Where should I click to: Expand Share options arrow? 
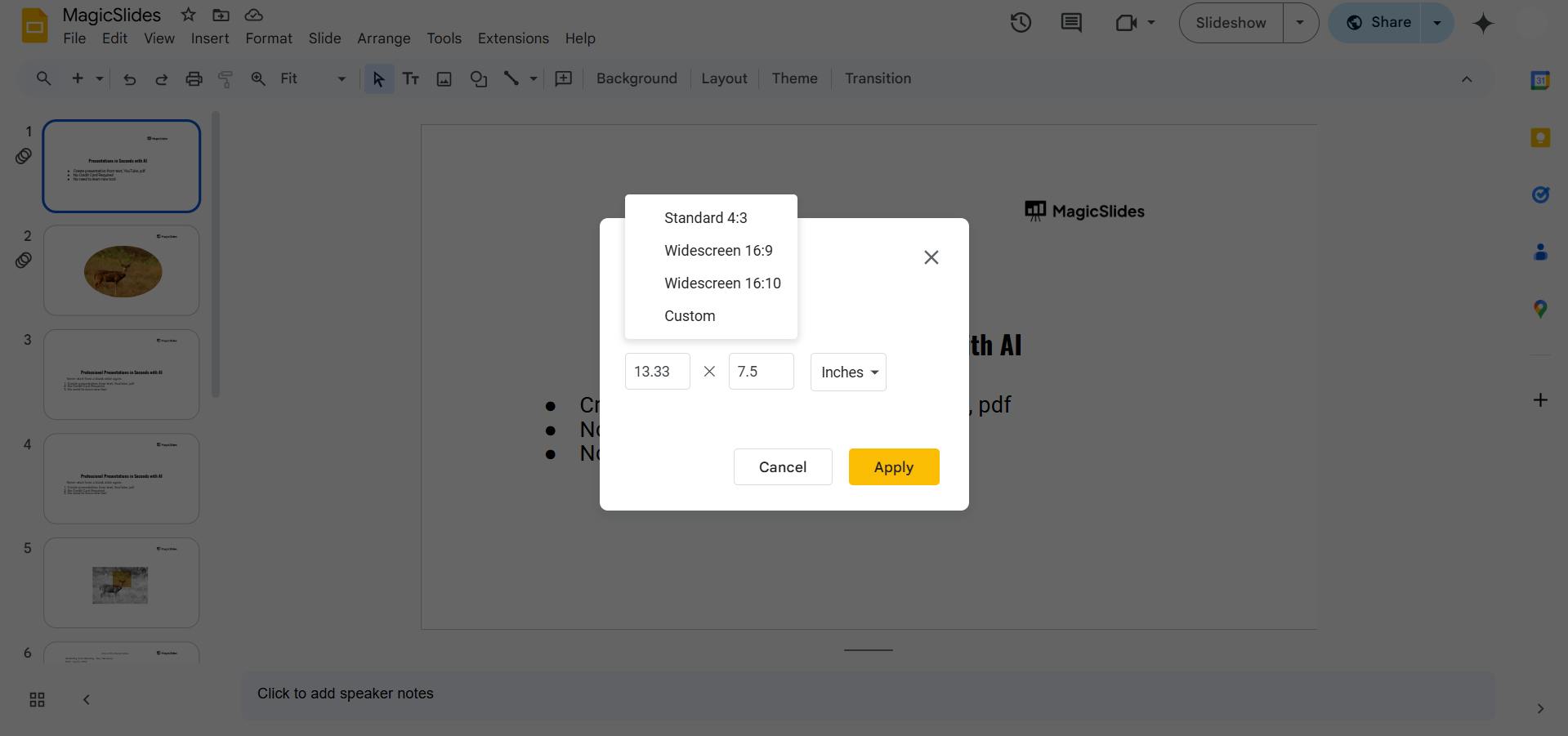(x=1437, y=23)
